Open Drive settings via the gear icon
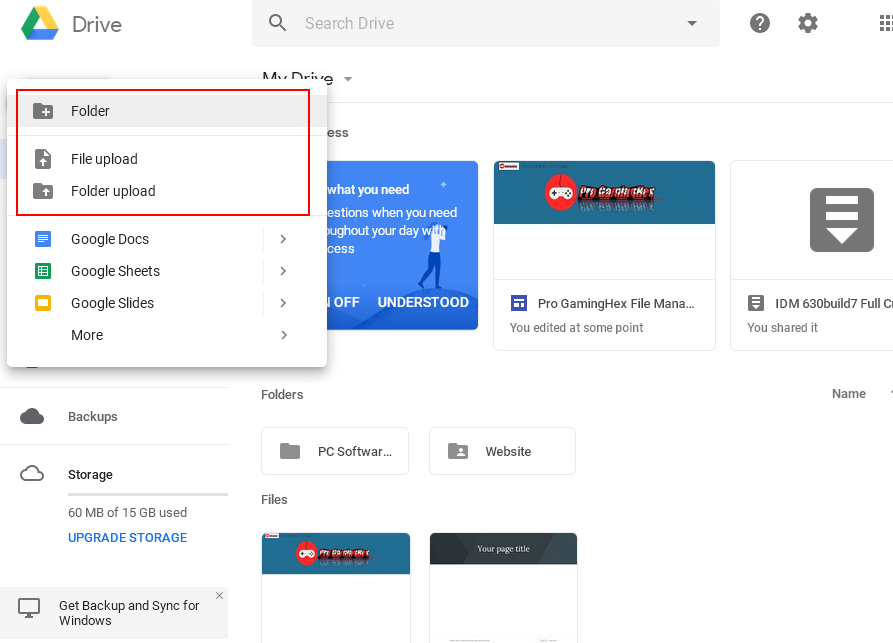This screenshot has height=643, width=893. (x=808, y=22)
